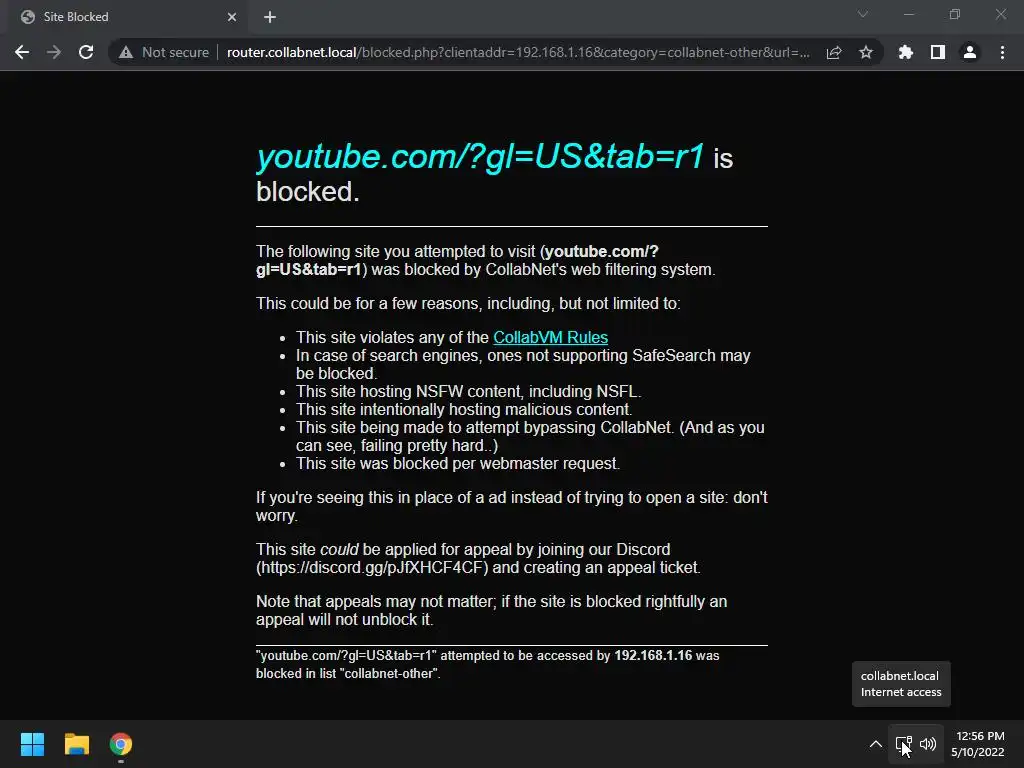View the Not secure site information
This screenshot has width=1024, height=768.
click(164, 52)
